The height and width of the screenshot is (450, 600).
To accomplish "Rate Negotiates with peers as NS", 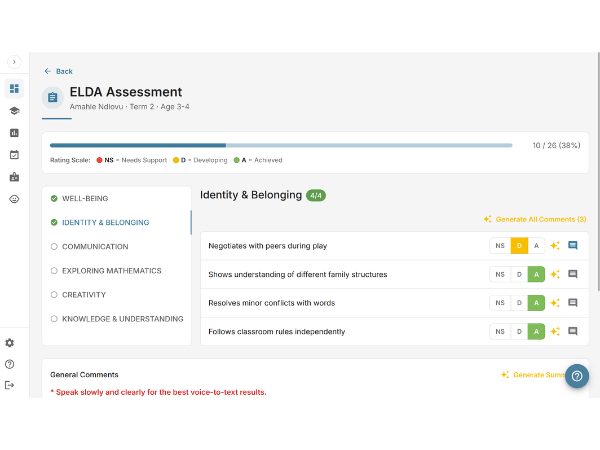I will click(500, 246).
